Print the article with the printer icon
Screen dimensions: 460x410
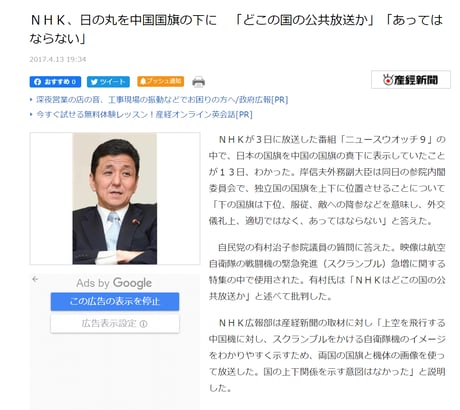pyautogui.click(x=198, y=82)
